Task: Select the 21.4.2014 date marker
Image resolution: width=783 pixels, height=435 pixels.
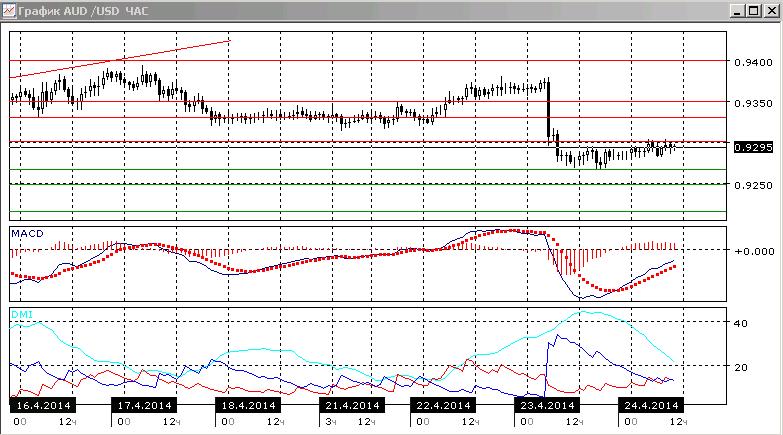Action: (x=352, y=405)
